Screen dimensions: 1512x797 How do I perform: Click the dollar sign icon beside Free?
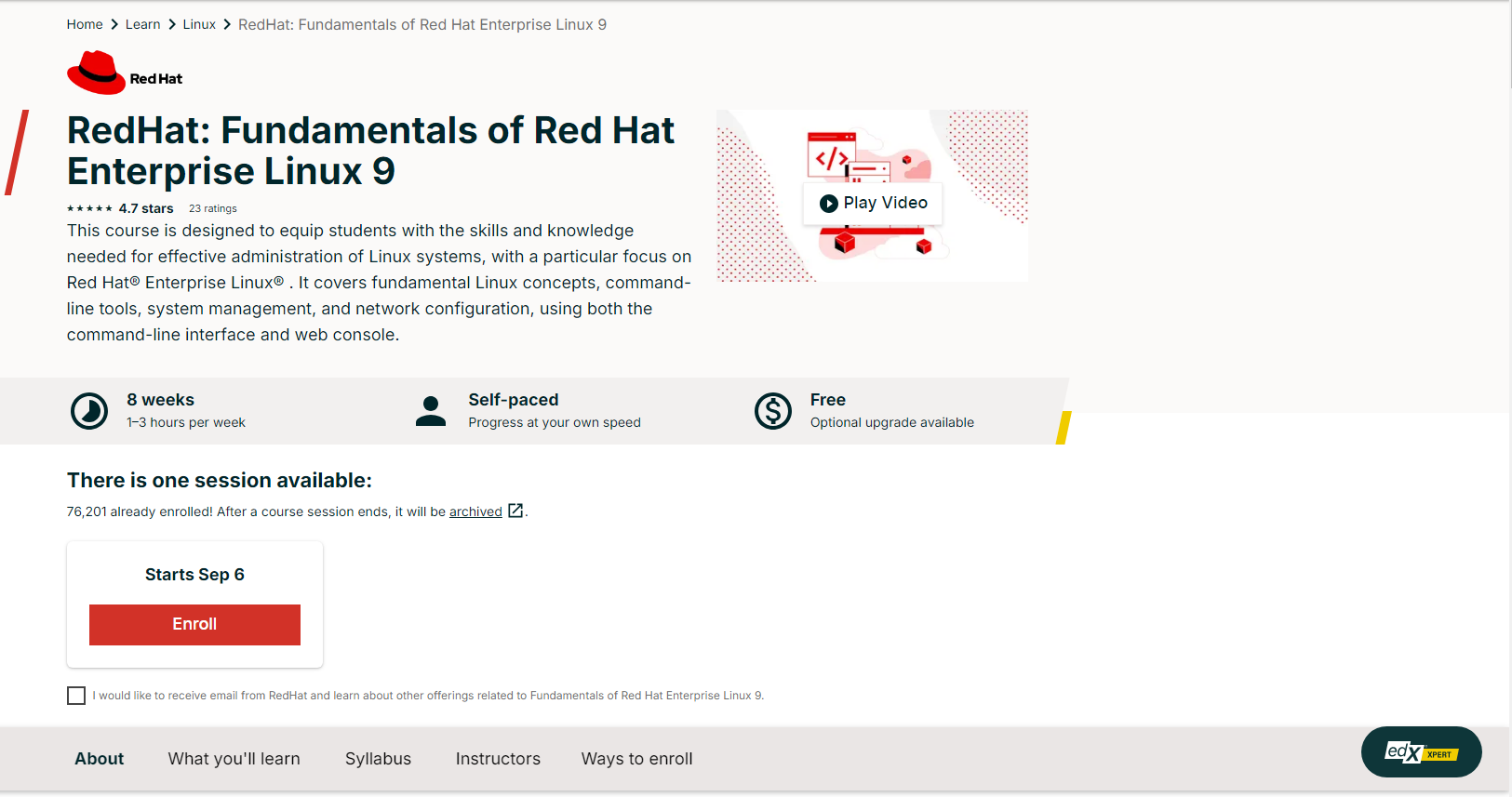[772, 411]
